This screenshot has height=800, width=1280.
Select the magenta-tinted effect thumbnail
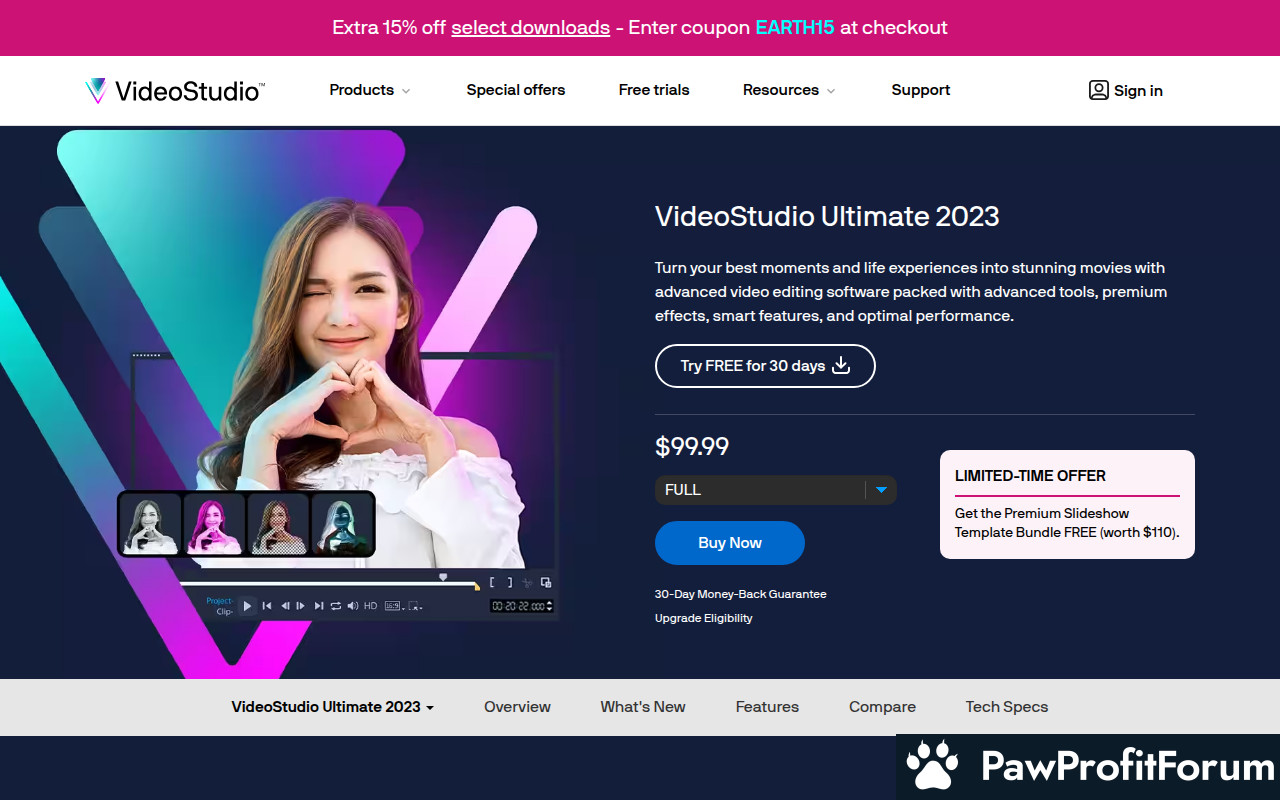pyautogui.click(x=214, y=524)
